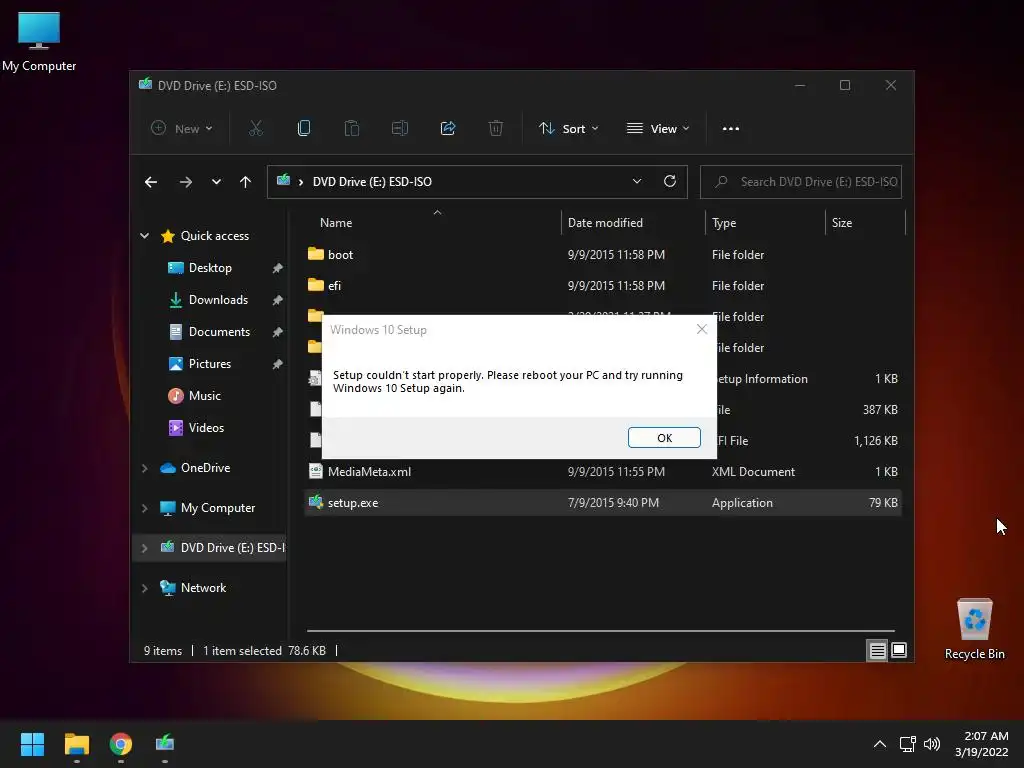1024x768 pixels.
Task: Open the Windows Start menu
Action: pyautogui.click(x=32, y=744)
